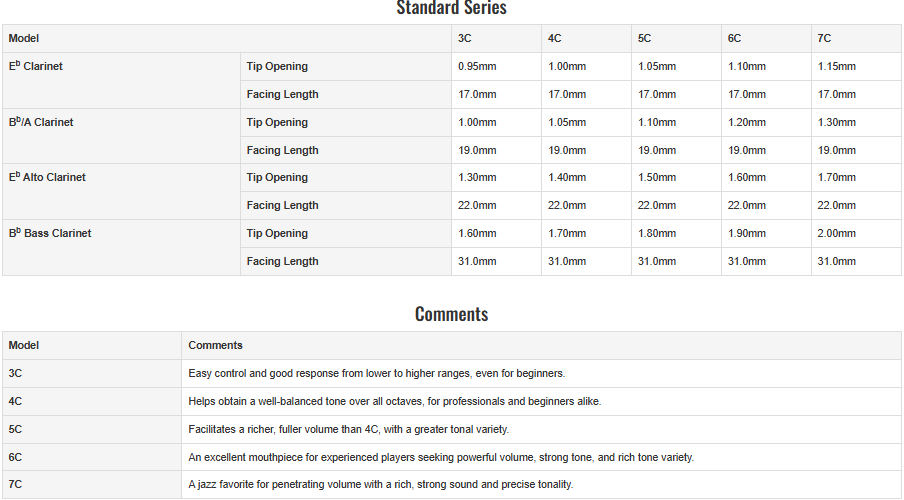904x500 pixels.
Task: Select the 2.00mm tip opening cell
Action: coord(837,234)
